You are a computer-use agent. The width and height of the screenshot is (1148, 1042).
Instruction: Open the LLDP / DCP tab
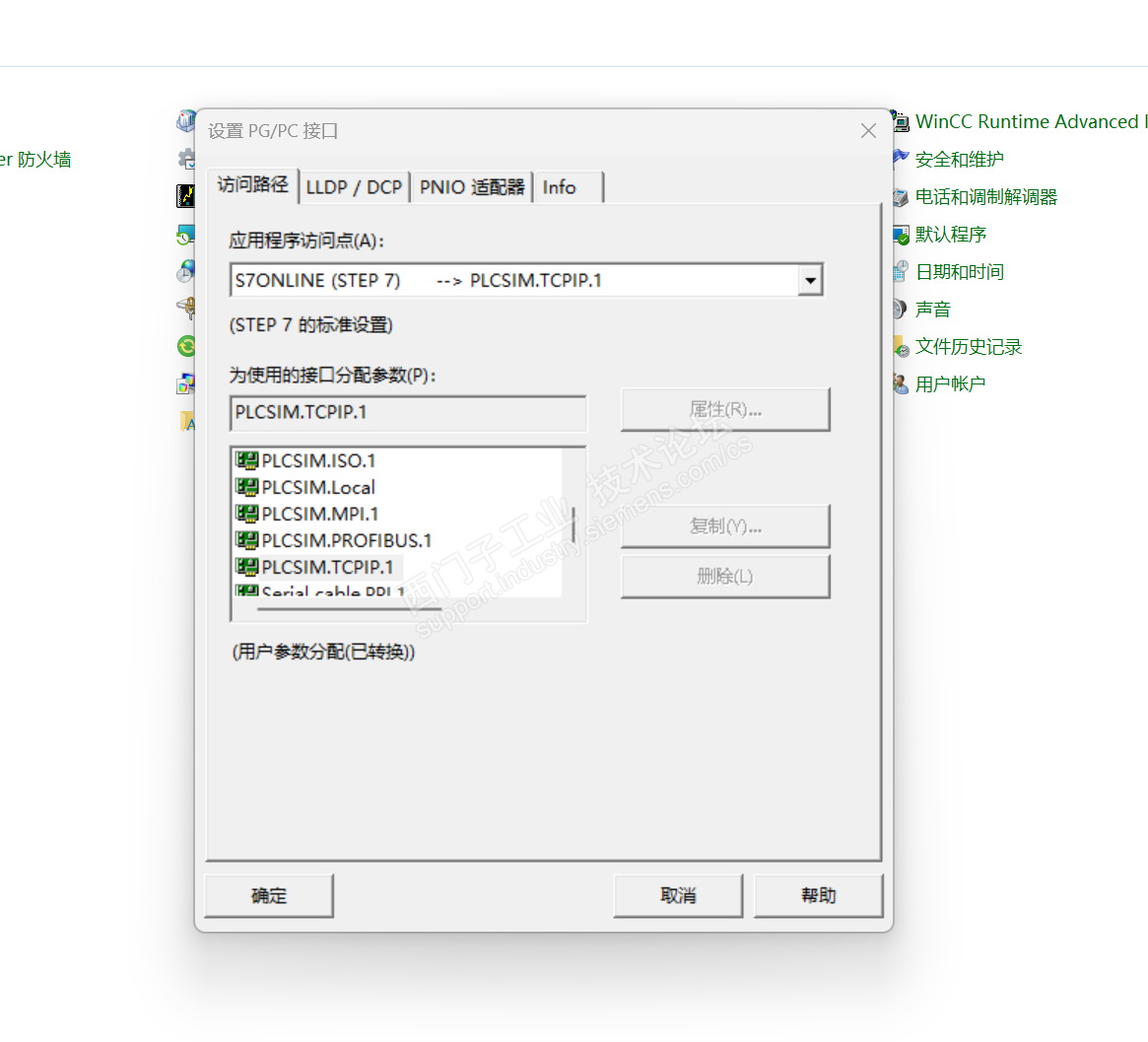tap(354, 187)
